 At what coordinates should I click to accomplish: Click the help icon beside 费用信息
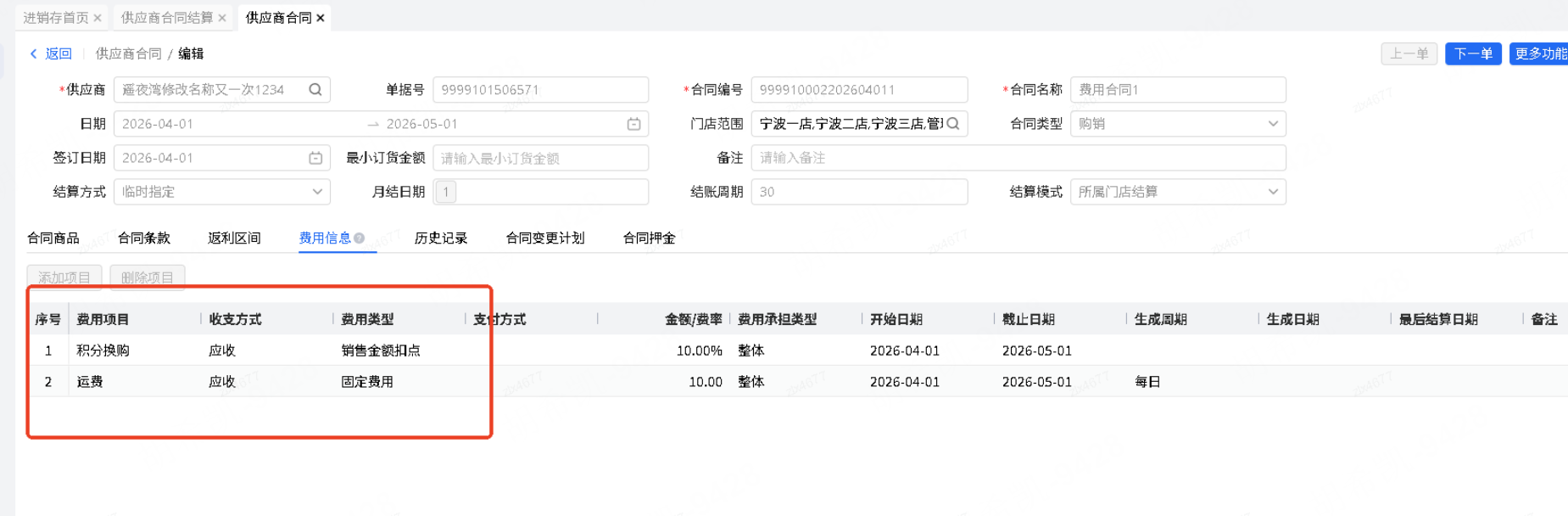pos(360,238)
